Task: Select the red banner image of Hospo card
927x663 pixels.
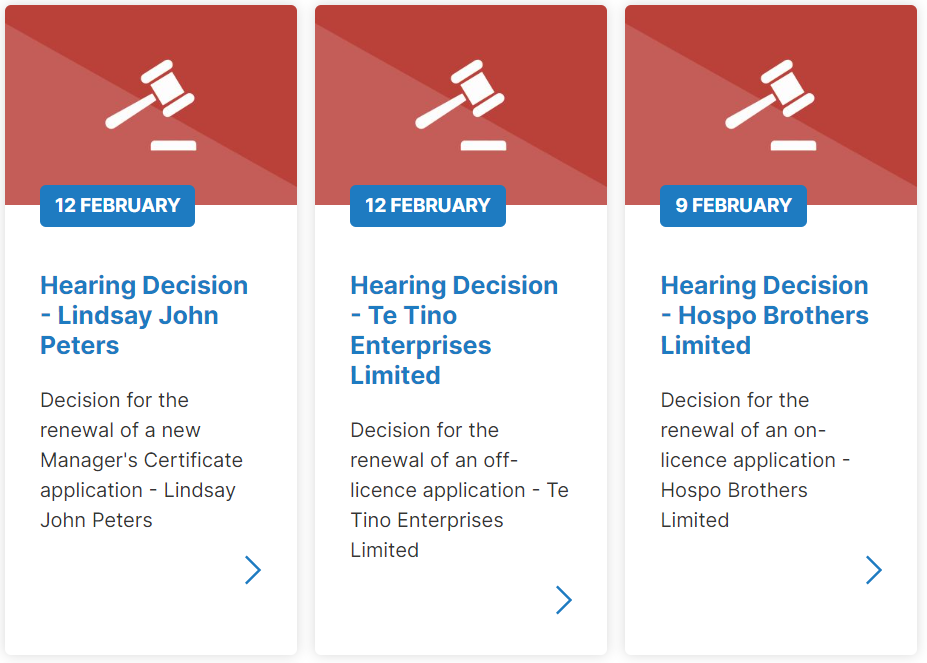Action: click(771, 105)
